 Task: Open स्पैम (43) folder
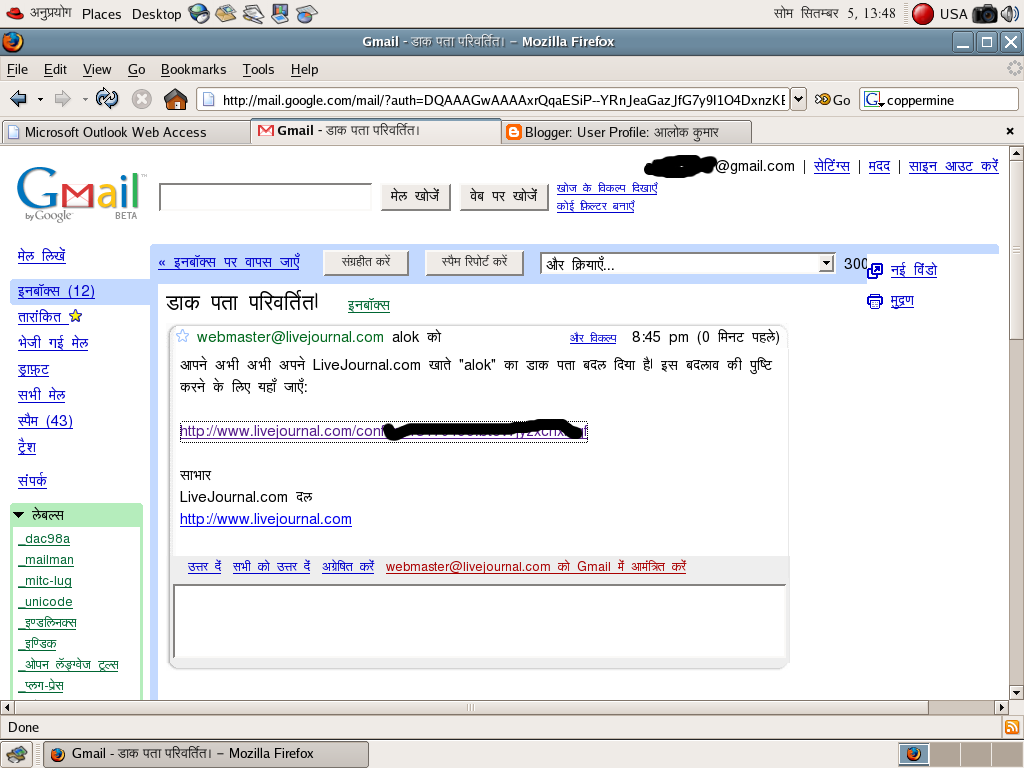(45, 421)
